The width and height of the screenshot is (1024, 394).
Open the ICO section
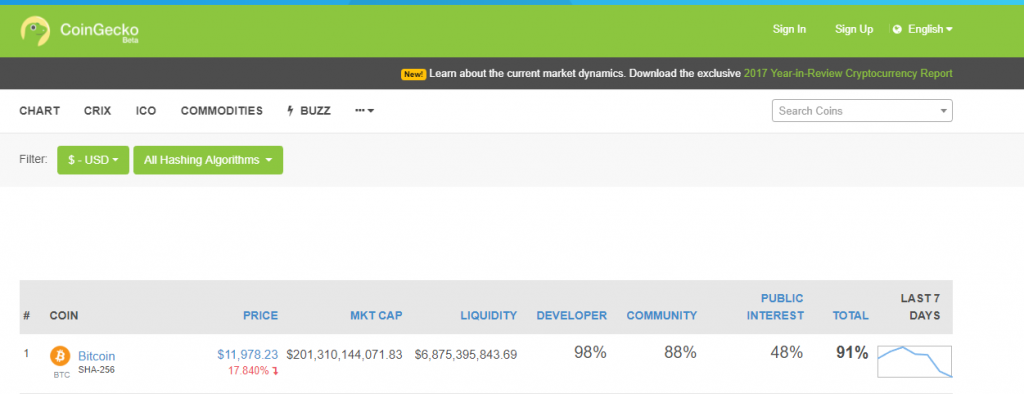click(146, 110)
